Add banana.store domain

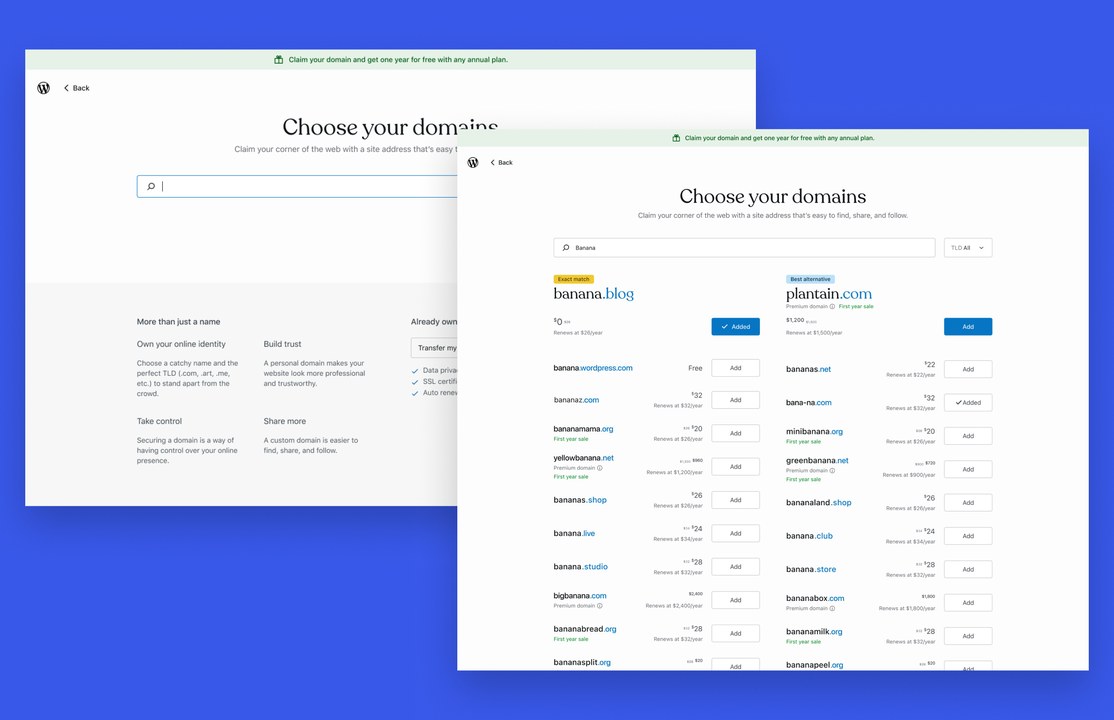968,570
